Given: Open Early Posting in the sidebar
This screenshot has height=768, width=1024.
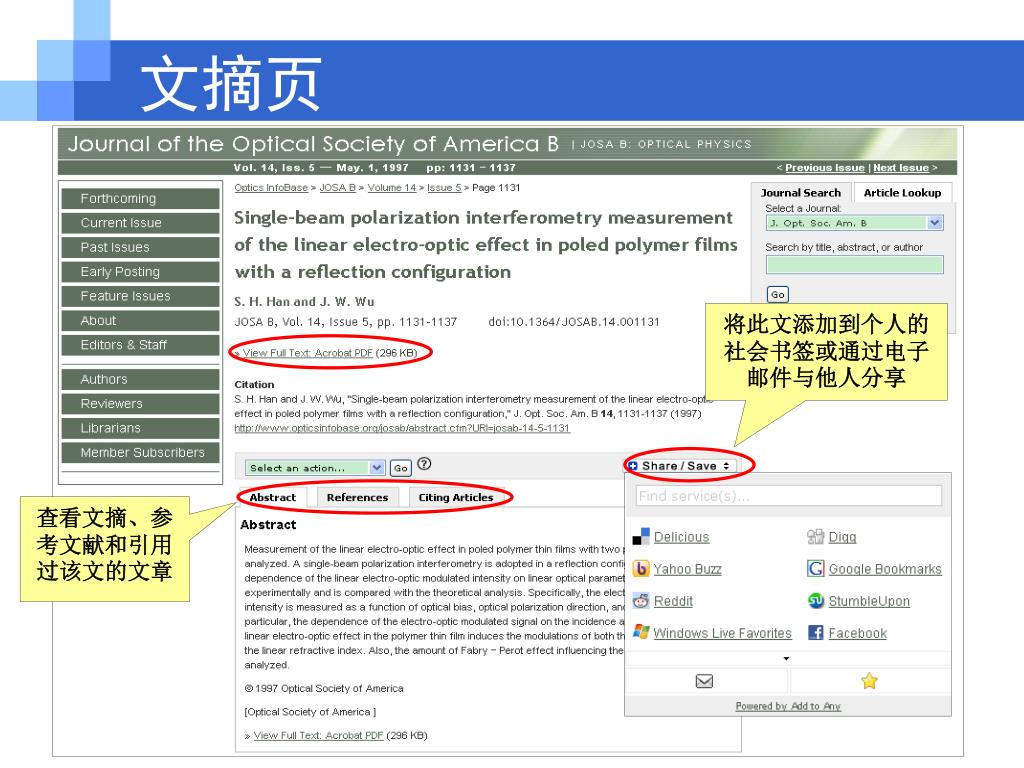Looking at the screenshot, I should (140, 272).
